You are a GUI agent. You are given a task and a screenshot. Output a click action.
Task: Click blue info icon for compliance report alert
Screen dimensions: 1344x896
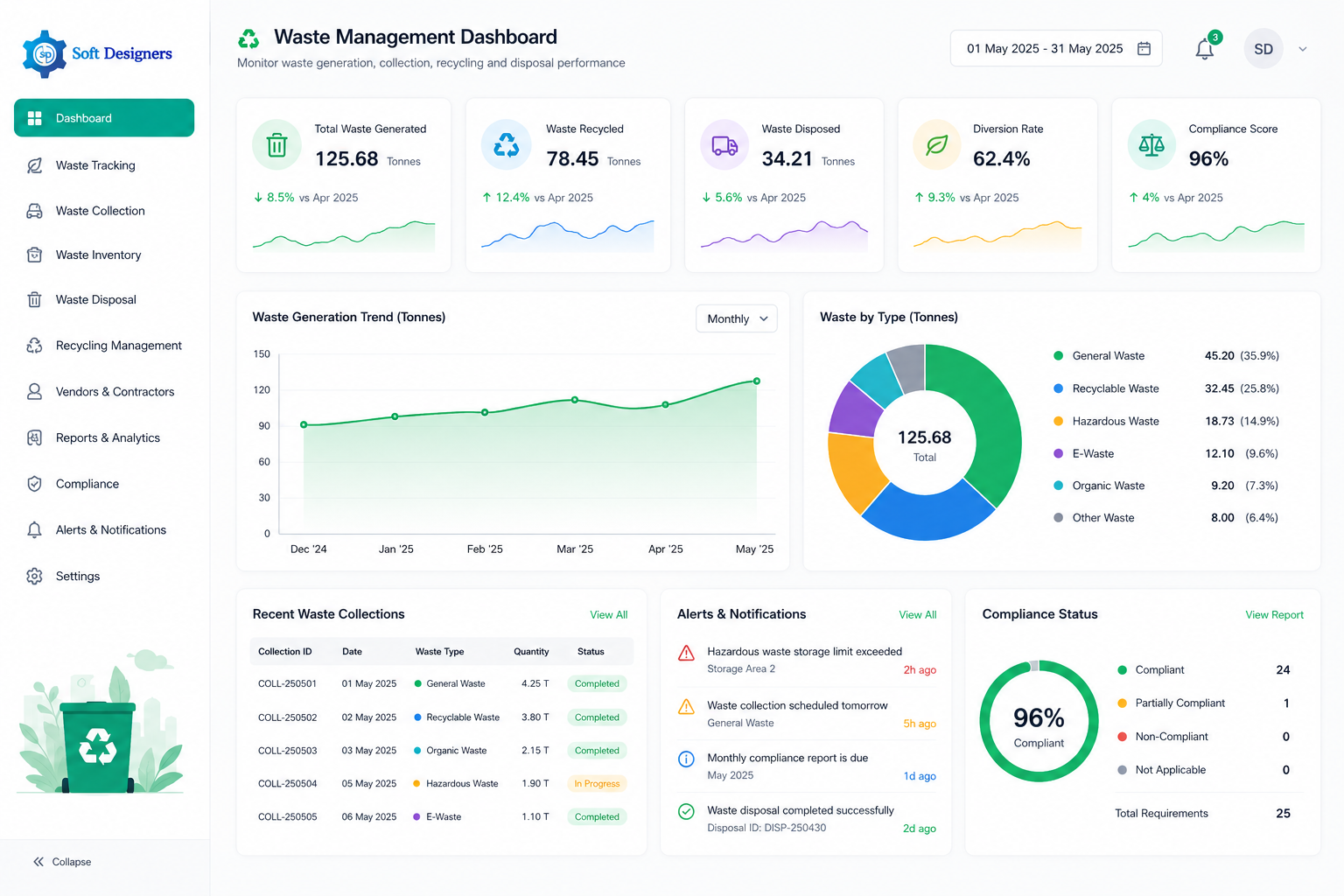point(687,759)
